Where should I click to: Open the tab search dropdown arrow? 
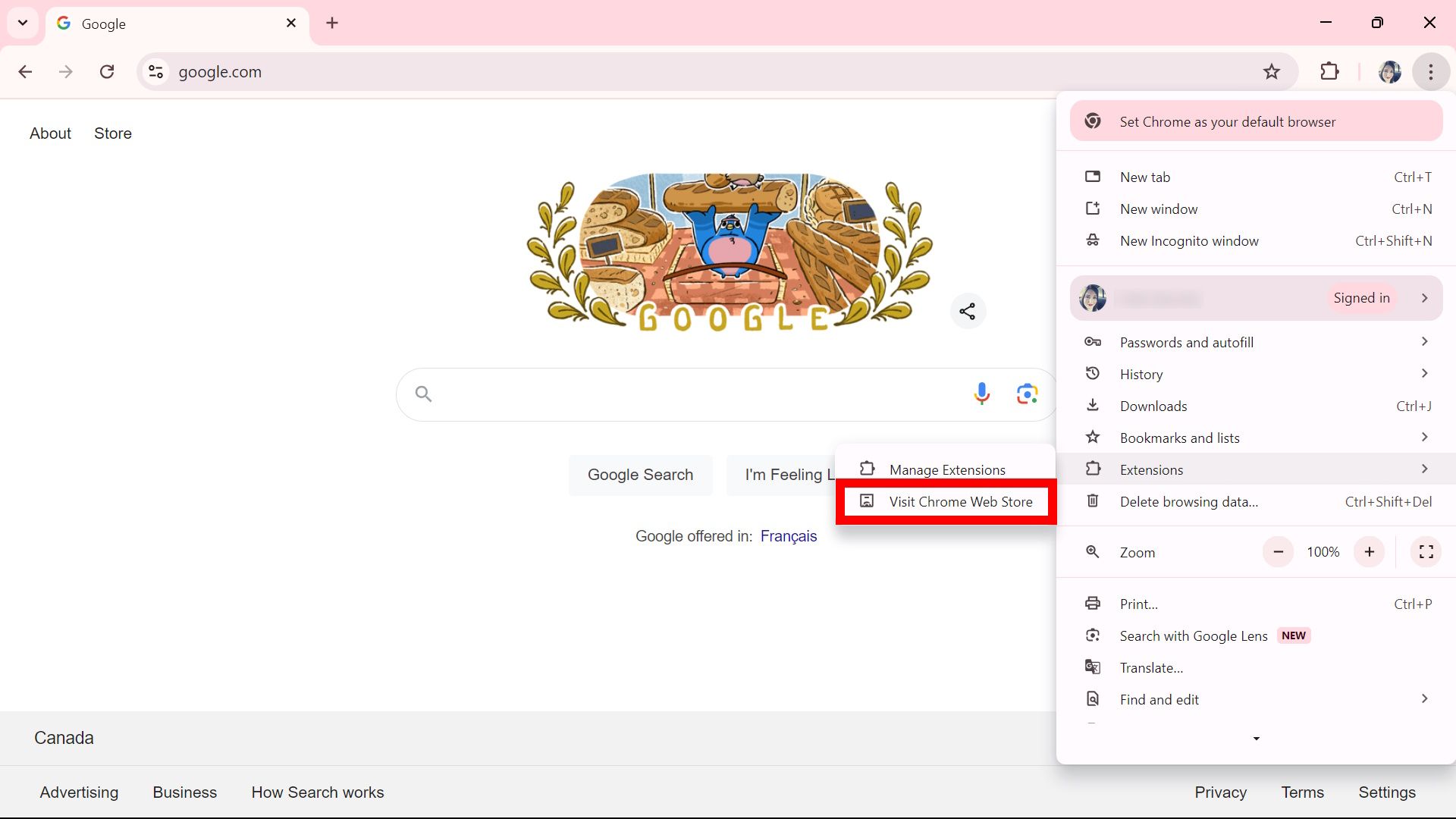pos(23,23)
